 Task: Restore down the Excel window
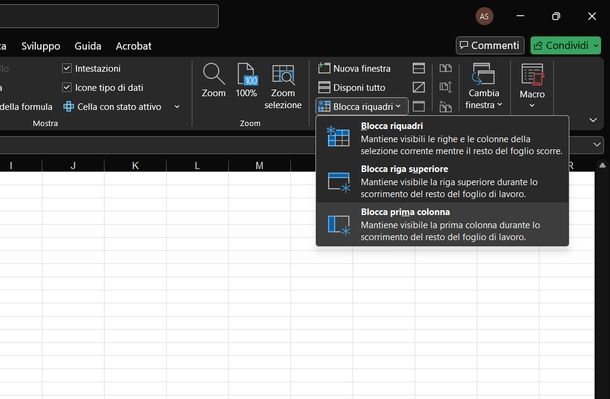tap(556, 16)
